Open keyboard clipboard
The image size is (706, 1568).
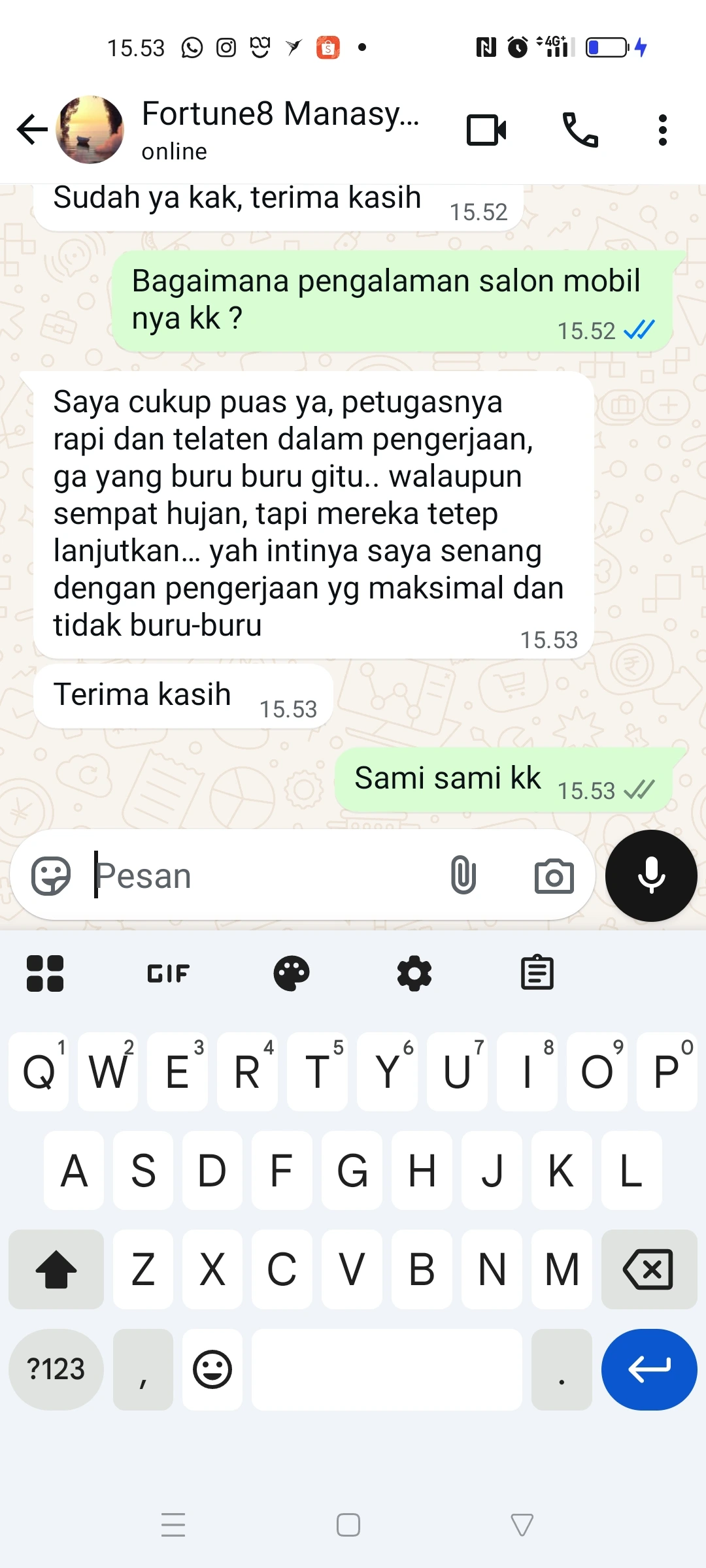pyautogui.click(x=537, y=973)
